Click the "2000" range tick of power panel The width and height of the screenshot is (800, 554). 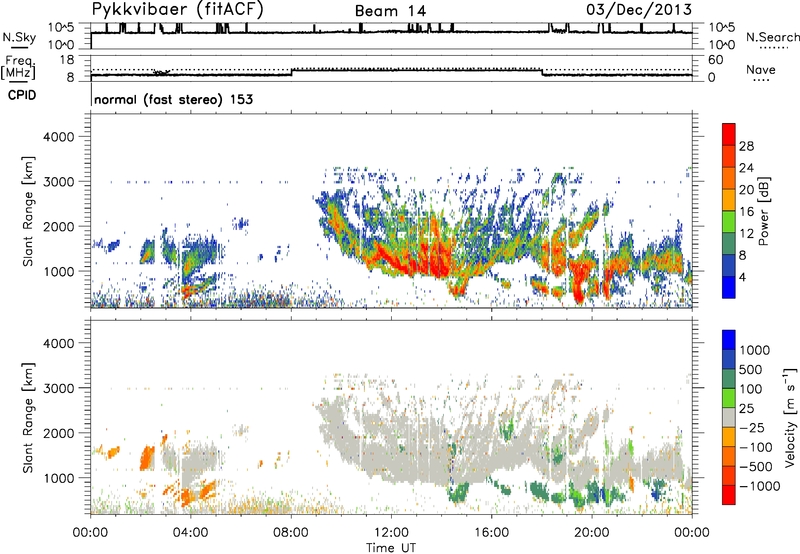click(58, 226)
